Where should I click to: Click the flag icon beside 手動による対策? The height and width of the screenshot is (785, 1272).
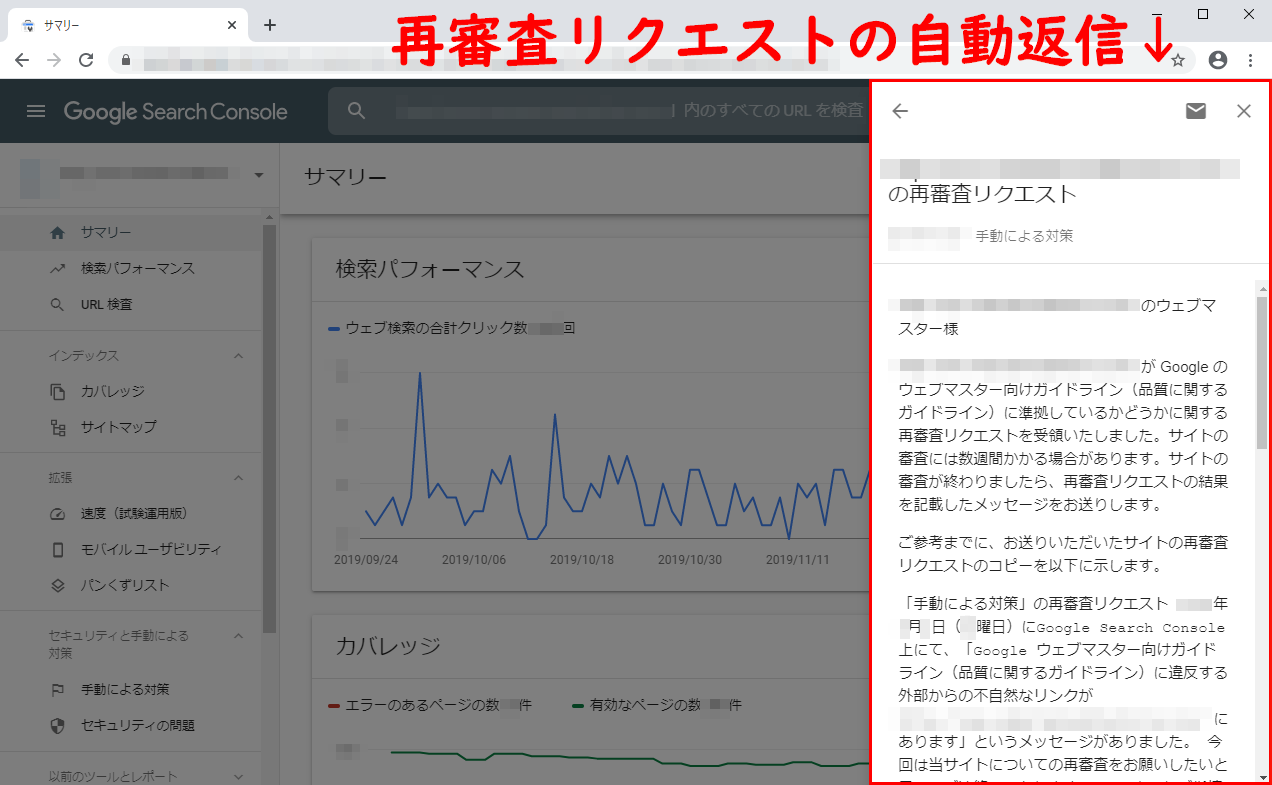(58, 689)
